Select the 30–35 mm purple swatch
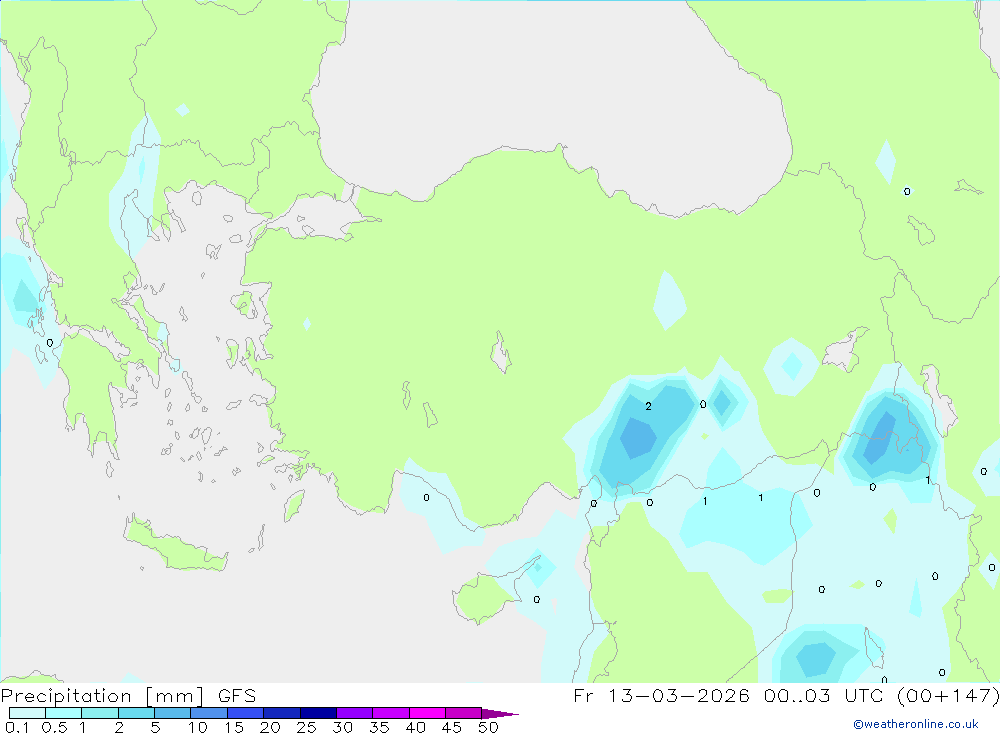Screen dimensions: 1000x733 coord(354,713)
